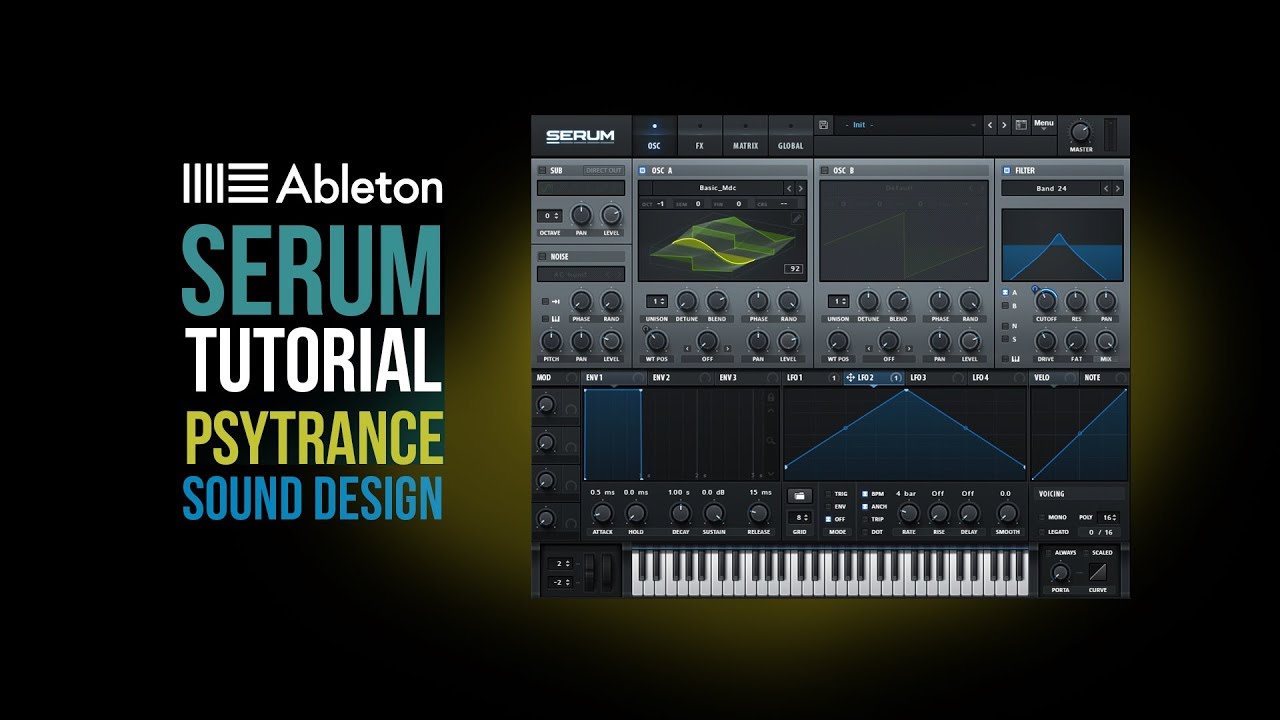Screen dimensions: 1280x720
Task: Toggle the LFO BPM sync checkbox
Action: [865, 494]
